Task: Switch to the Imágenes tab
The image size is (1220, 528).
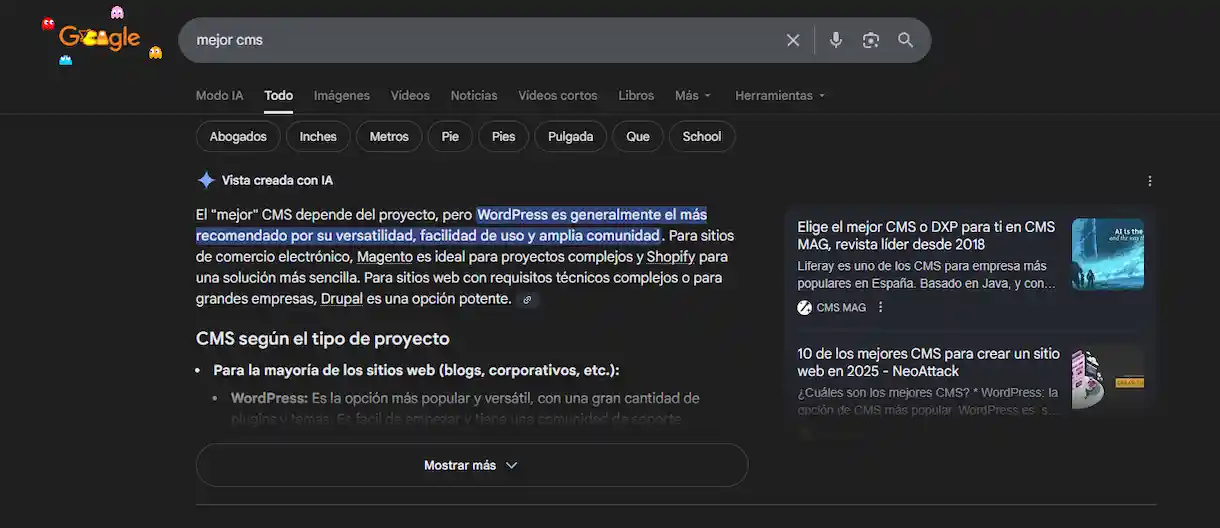Action: point(341,96)
